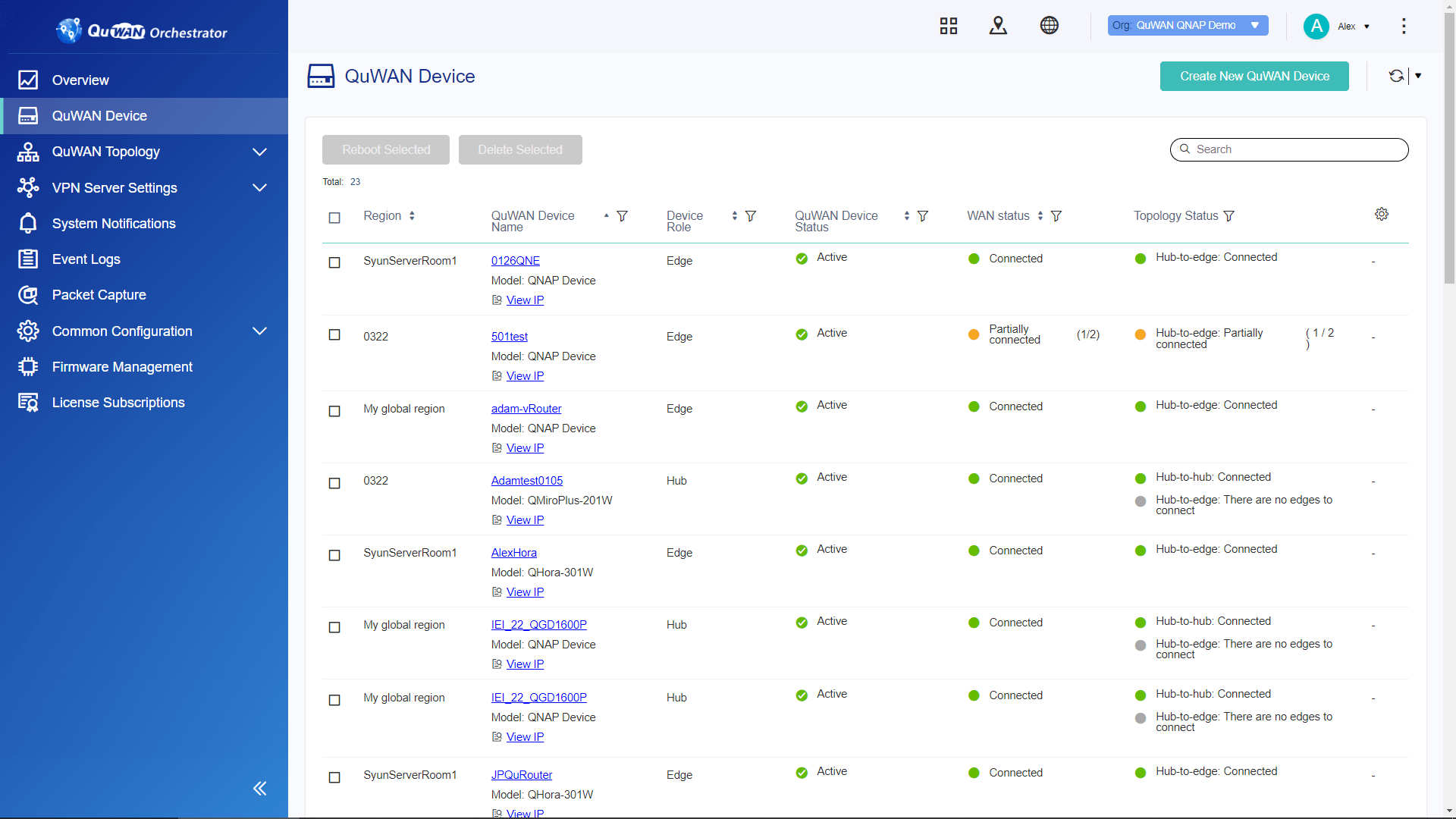
Task: Open System Notifications in the sidebar
Action: [x=113, y=224]
